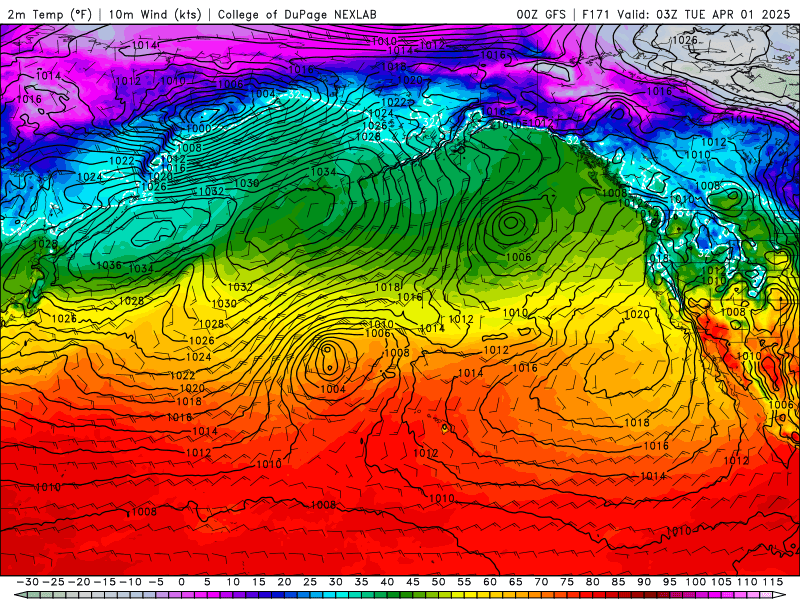Select the 80 value on the temperature scale
The height and width of the screenshot is (600, 800).
592,582
